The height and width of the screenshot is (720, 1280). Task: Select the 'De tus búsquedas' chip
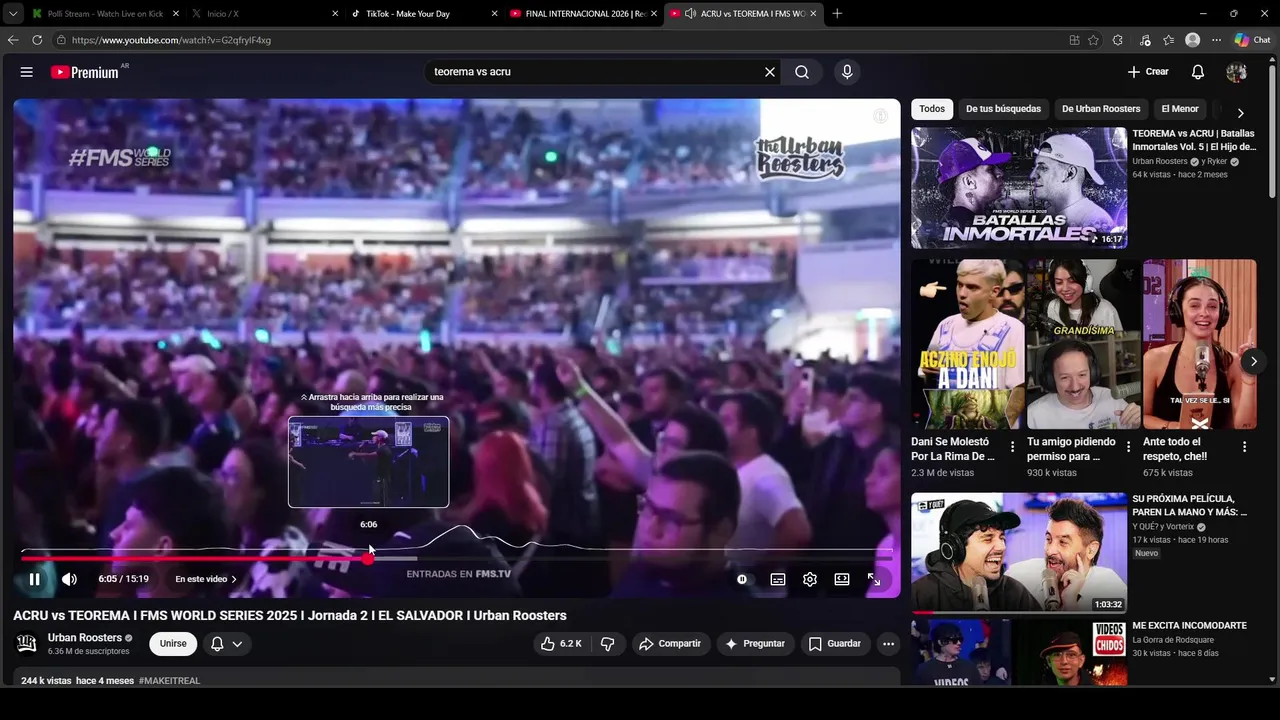(1003, 109)
